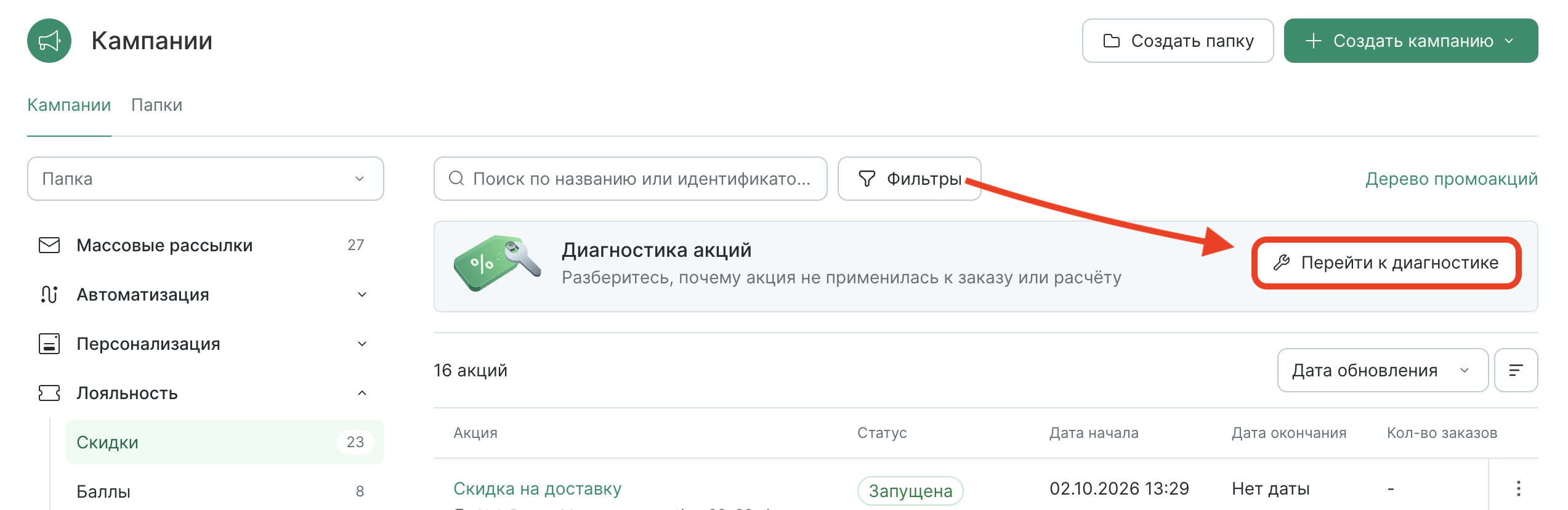Open three-dot menu for Скидка на доставку

pyautogui.click(x=1519, y=488)
